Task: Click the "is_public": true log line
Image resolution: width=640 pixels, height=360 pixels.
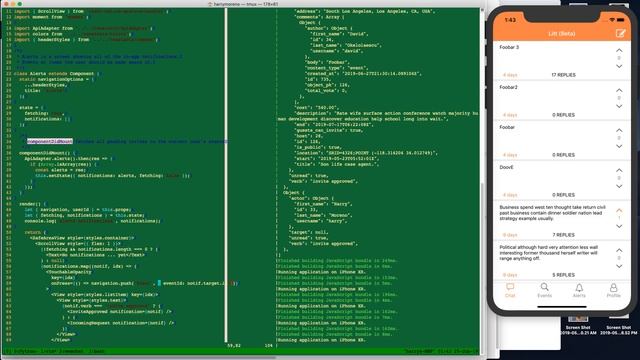Action: click(318, 147)
